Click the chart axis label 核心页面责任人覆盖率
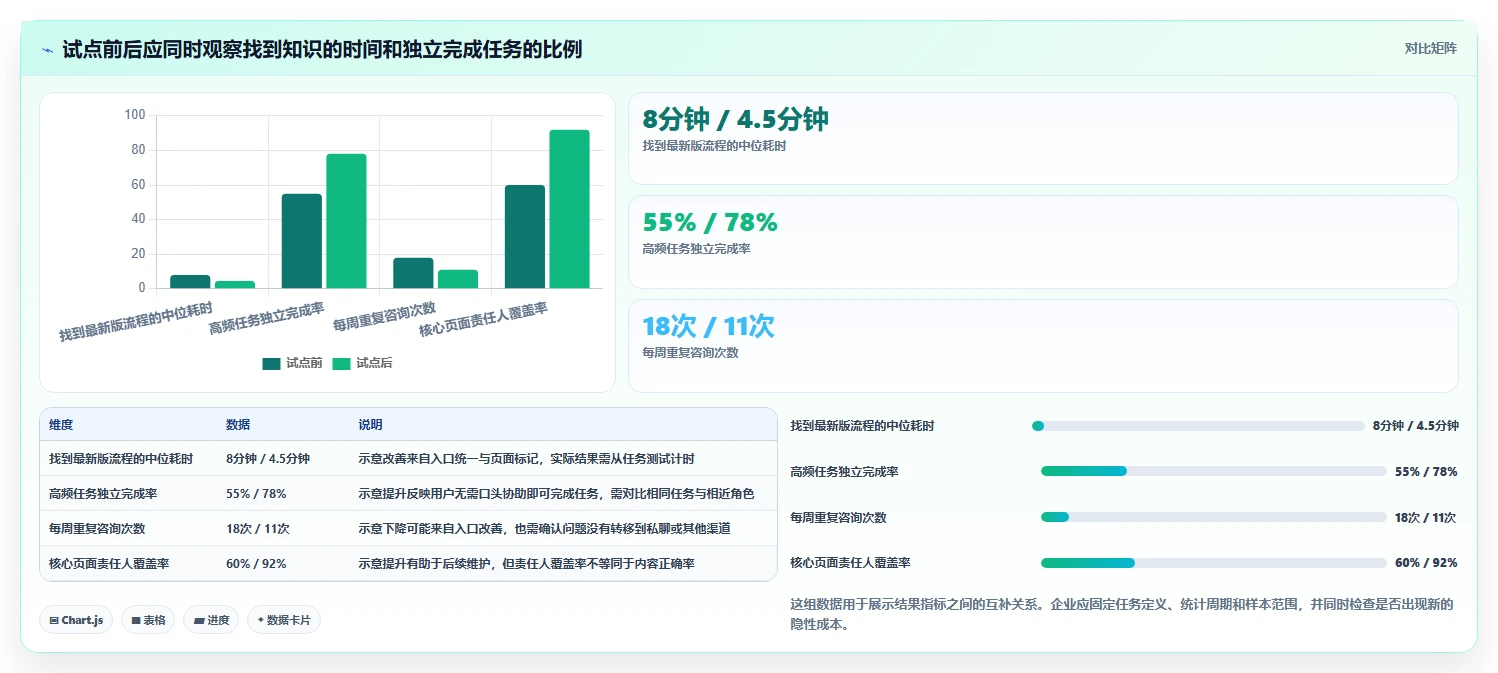This screenshot has width=1498, height=673. [483, 318]
